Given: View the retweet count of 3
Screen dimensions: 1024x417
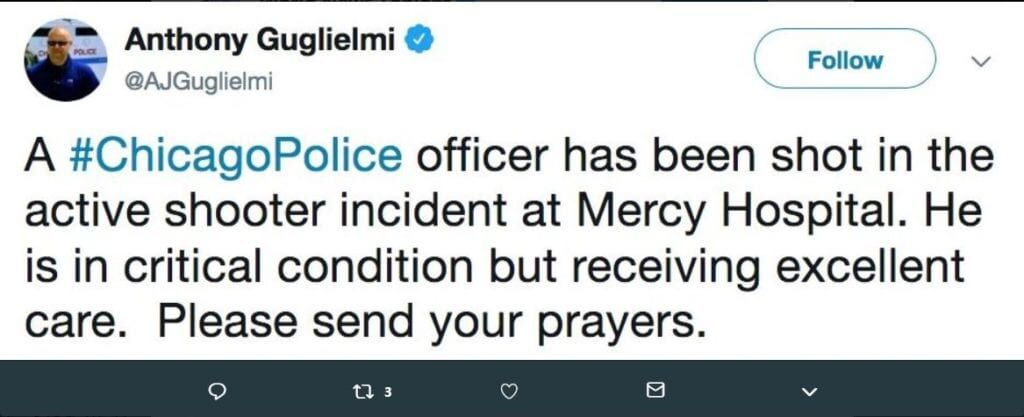Looking at the screenshot, I should [387, 390].
